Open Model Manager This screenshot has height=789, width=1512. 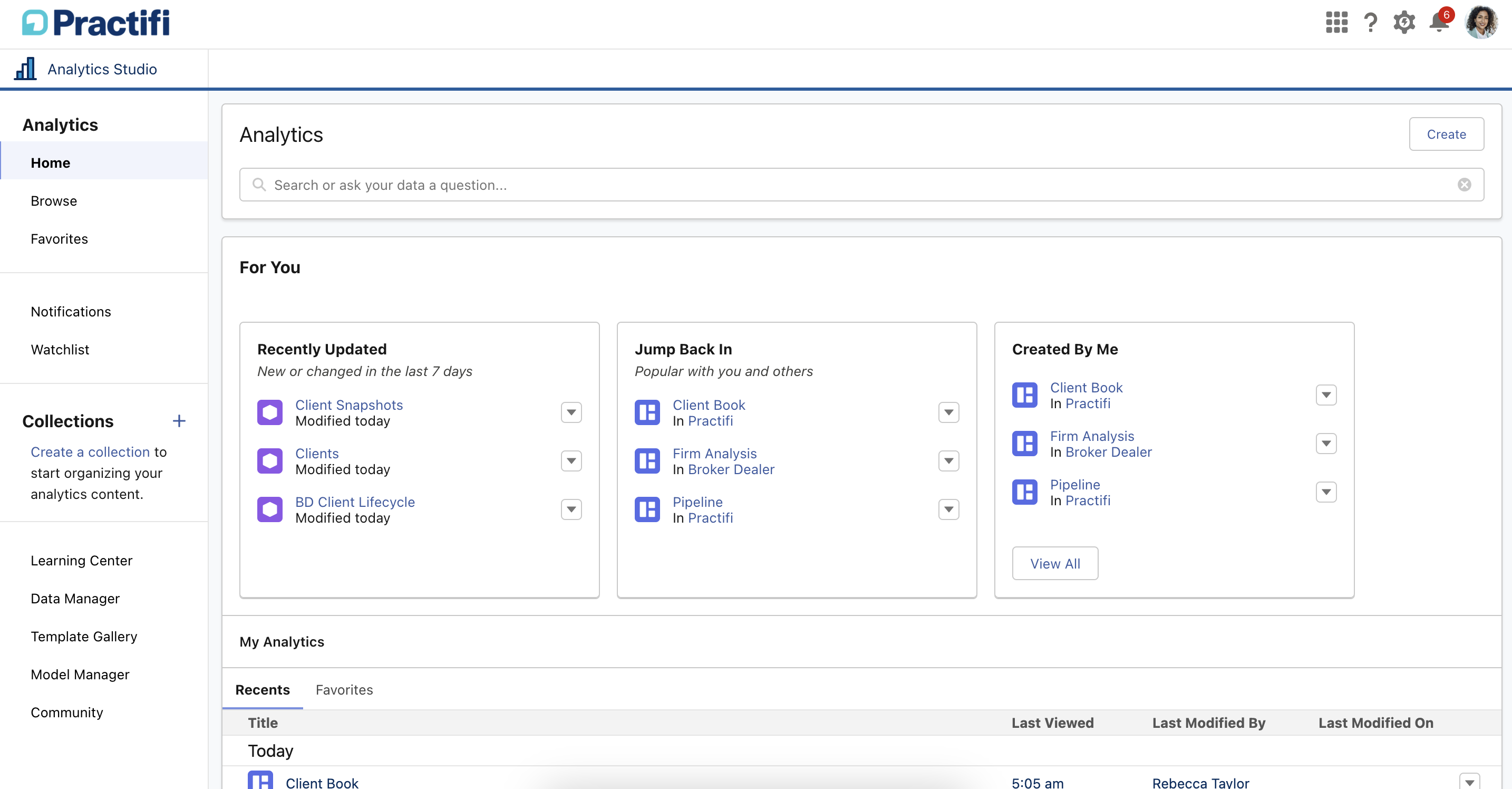point(80,675)
